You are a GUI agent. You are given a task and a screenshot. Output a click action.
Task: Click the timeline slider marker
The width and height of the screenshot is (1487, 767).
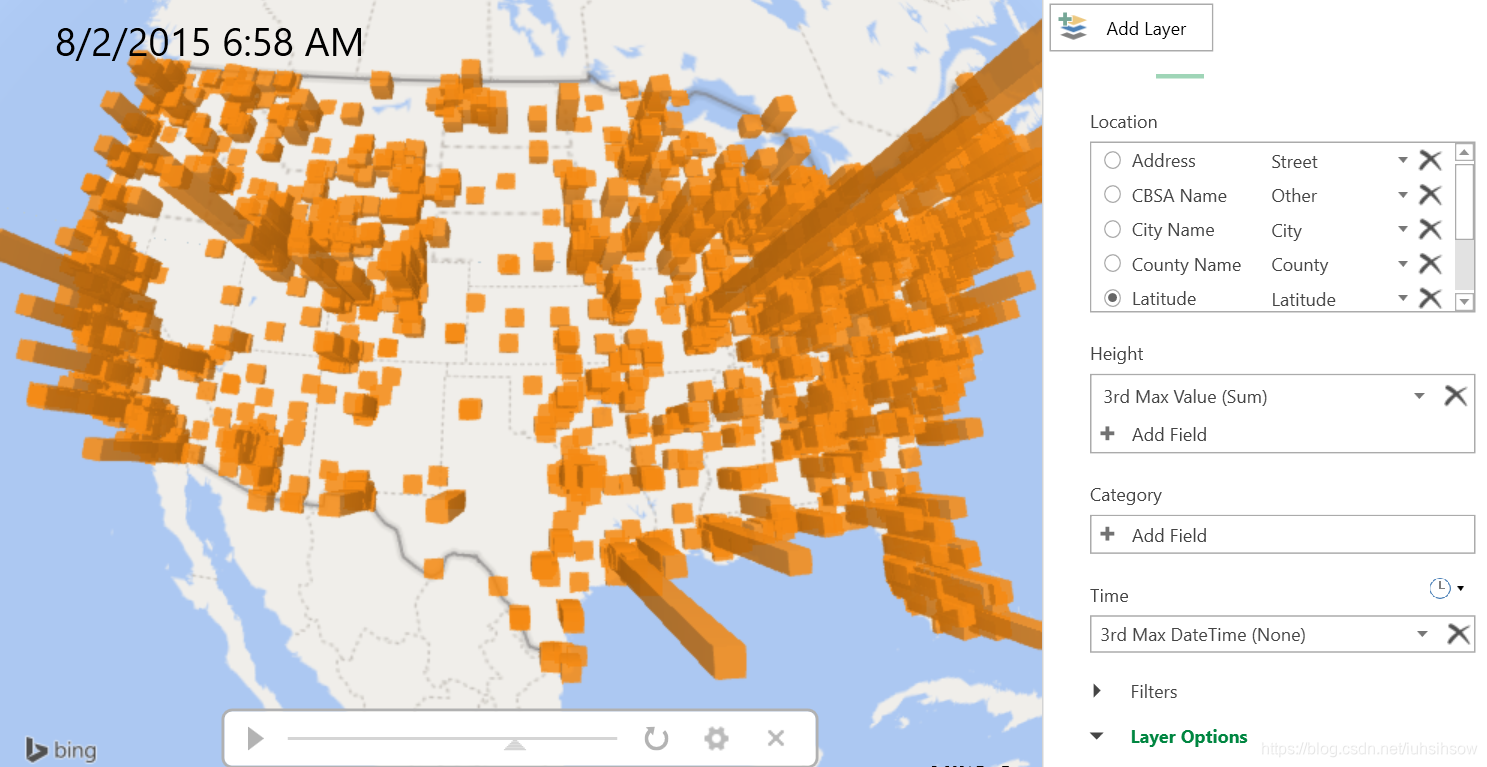(514, 744)
